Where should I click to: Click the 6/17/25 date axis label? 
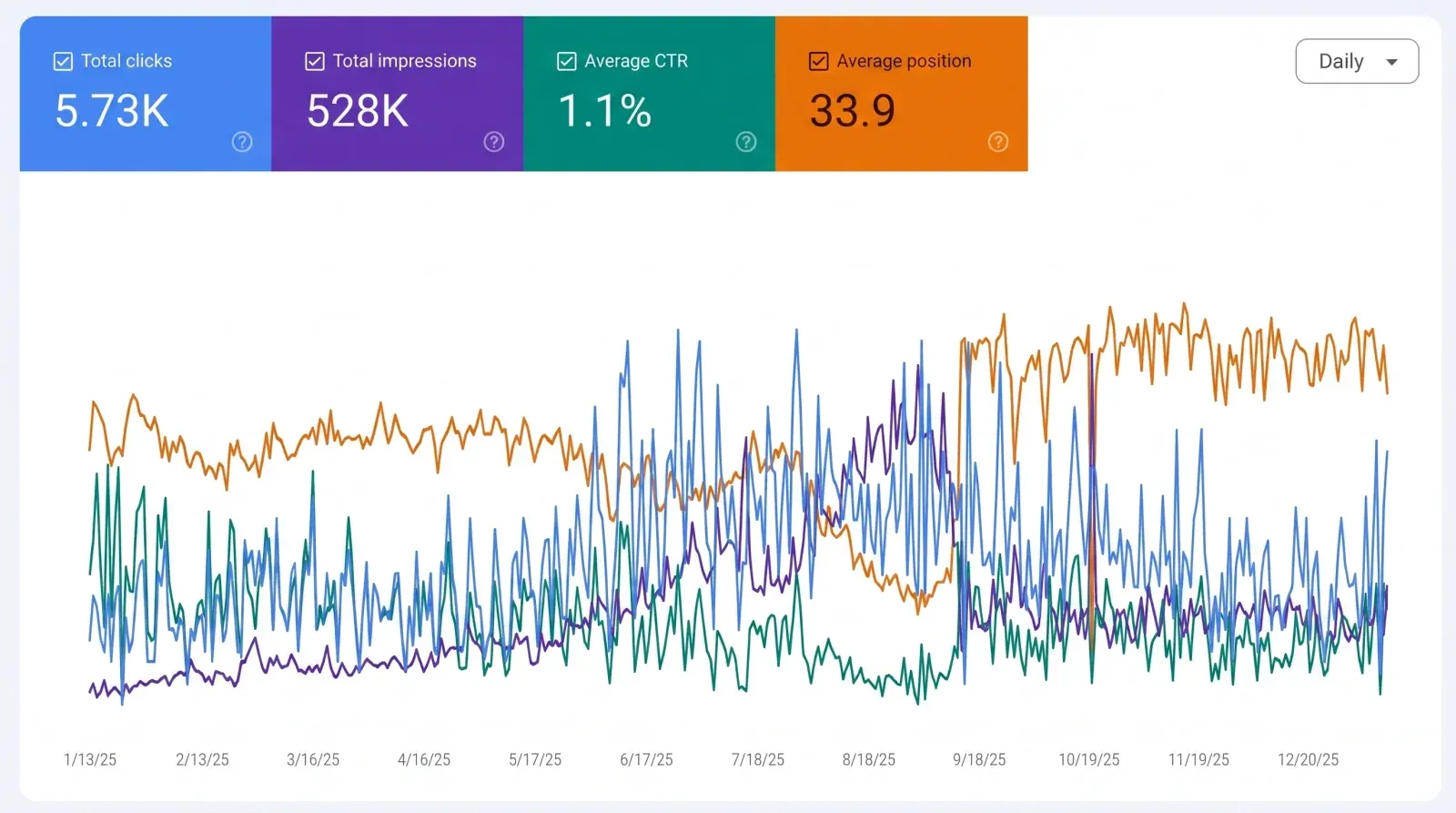click(646, 759)
